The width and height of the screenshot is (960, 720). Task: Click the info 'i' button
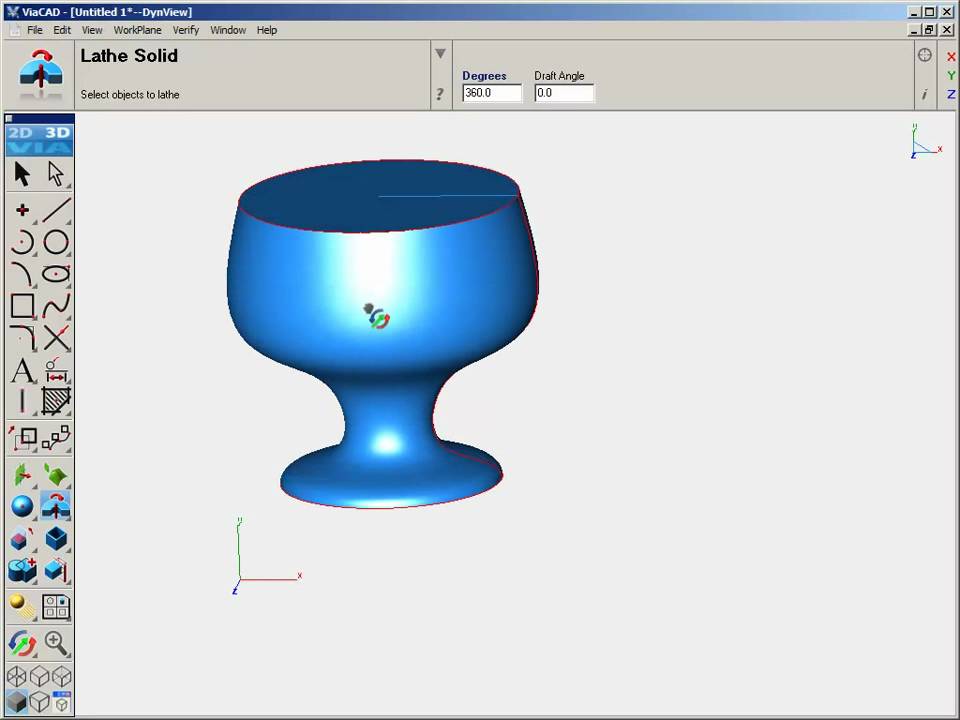(x=924, y=94)
